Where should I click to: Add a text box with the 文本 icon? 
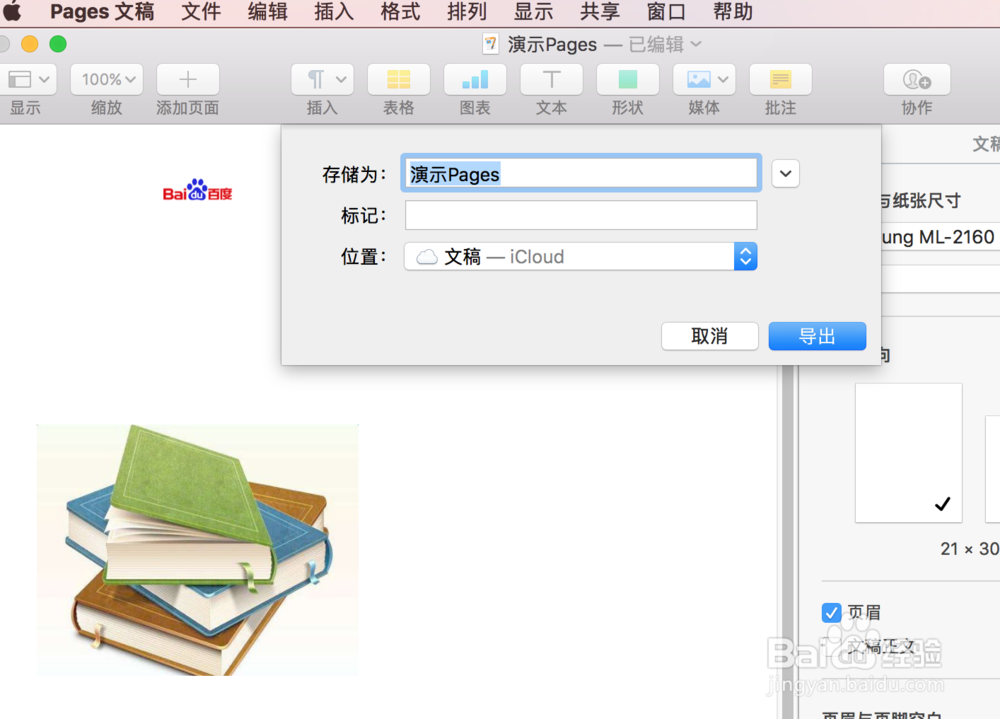[551, 79]
